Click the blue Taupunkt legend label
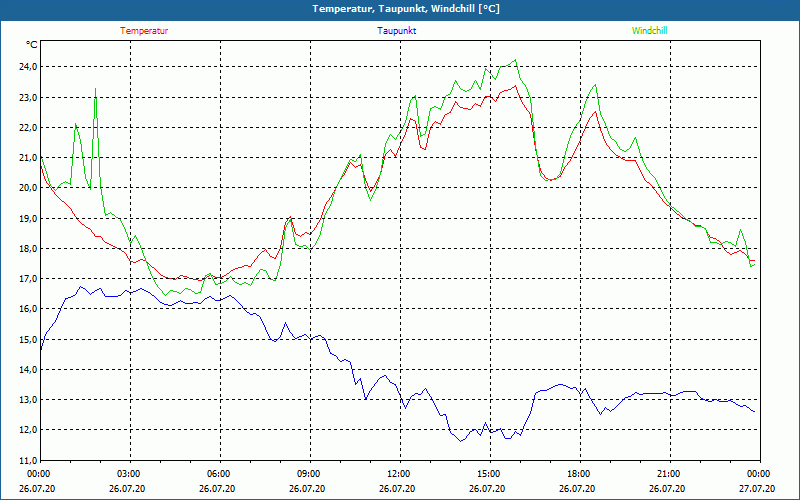 pos(396,31)
